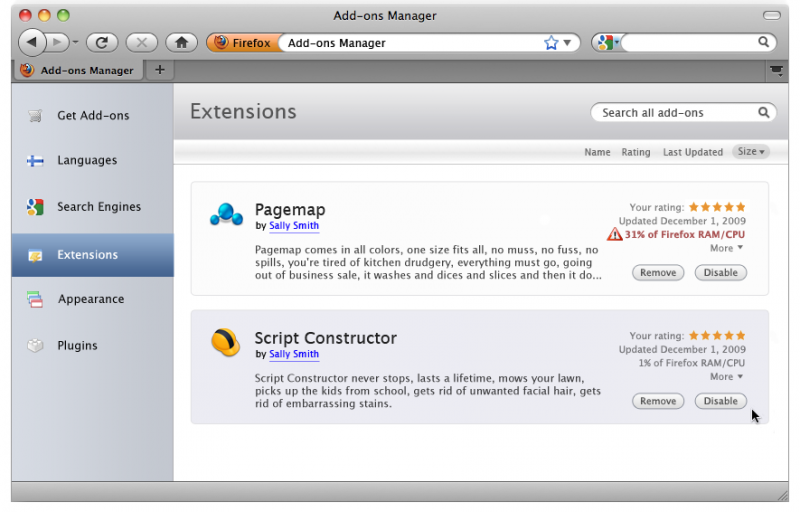Open the Get Add-ons section
800x512 pixels.
(x=92, y=116)
